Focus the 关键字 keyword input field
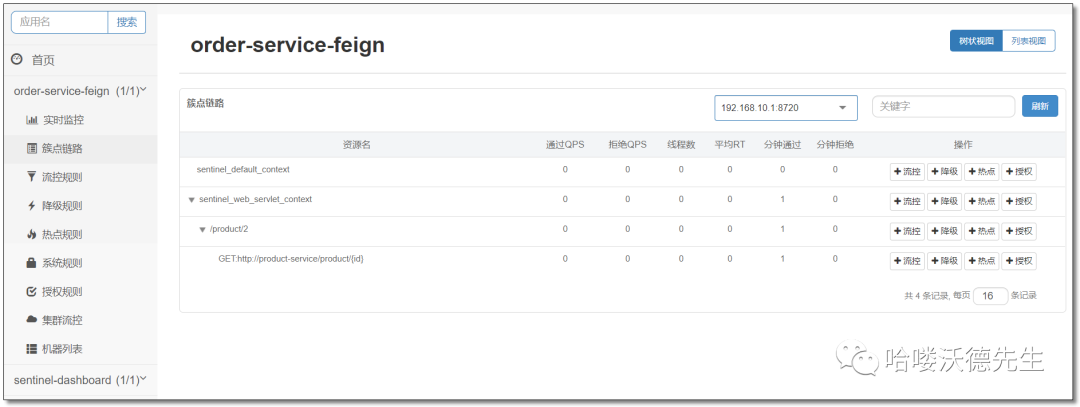 click(943, 106)
